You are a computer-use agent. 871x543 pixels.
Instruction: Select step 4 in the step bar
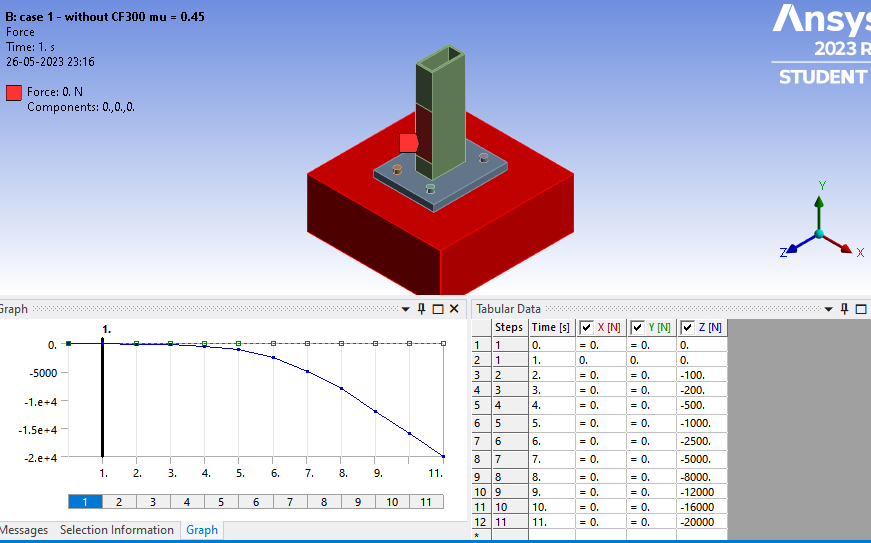click(187, 502)
